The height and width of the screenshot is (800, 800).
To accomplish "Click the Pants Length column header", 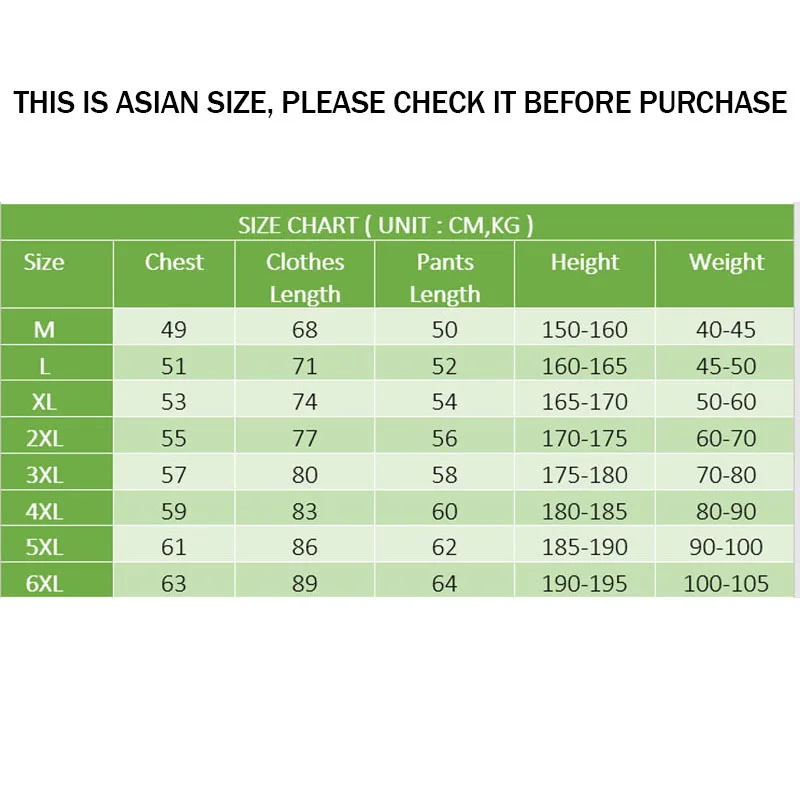I will (x=444, y=278).
